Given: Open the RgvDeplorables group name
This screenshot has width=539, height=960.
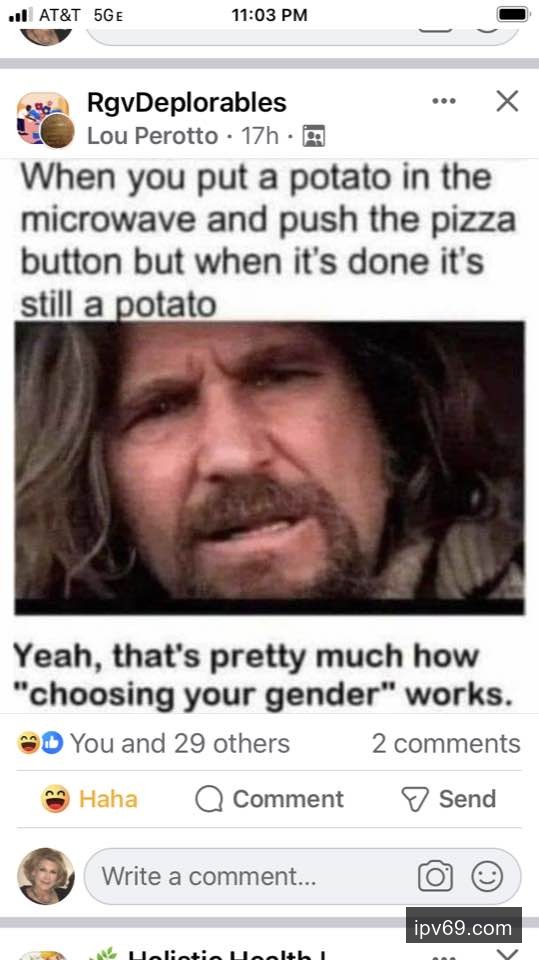Looking at the screenshot, I should point(187,102).
